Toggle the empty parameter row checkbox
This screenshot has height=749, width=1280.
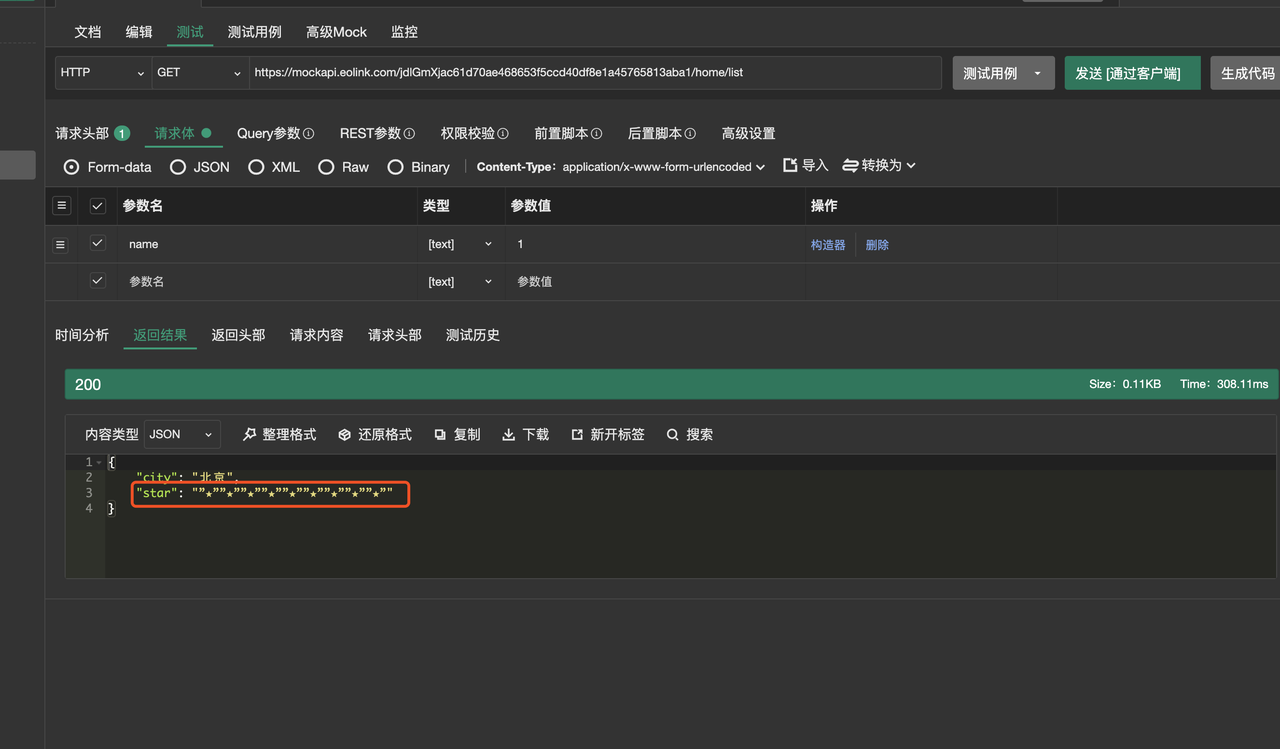98,281
